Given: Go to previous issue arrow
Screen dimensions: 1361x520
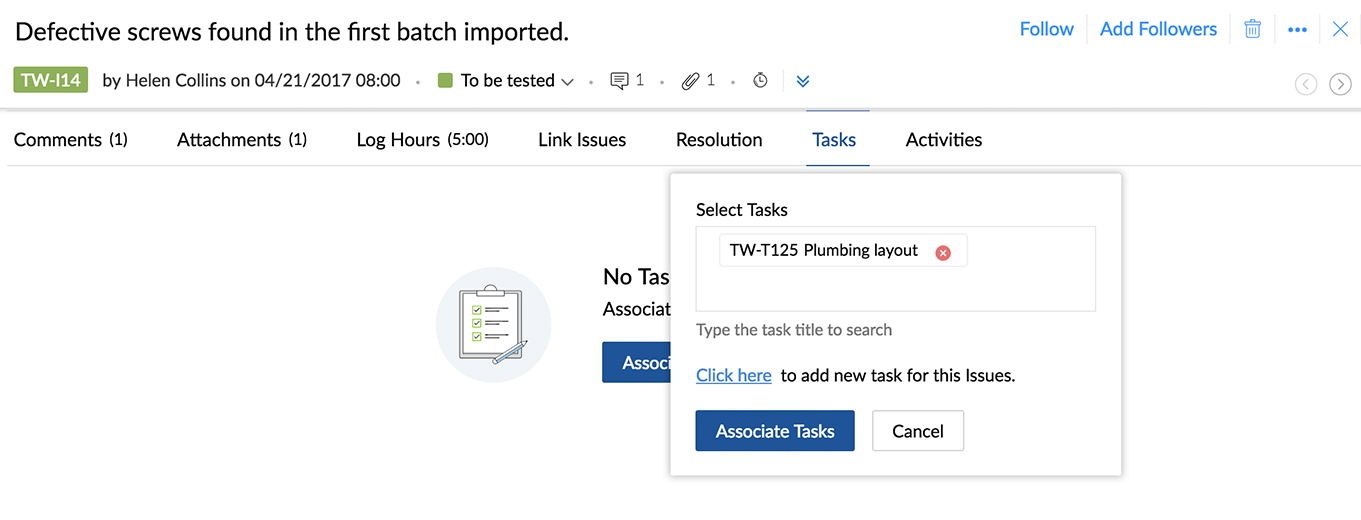Looking at the screenshot, I should [x=1306, y=84].
